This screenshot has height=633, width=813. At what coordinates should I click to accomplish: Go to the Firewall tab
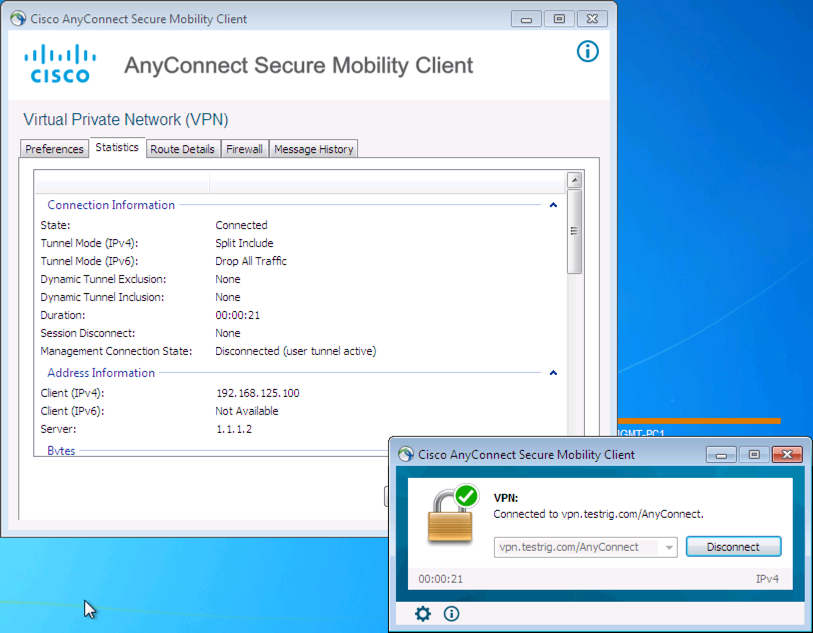(x=244, y=149)
